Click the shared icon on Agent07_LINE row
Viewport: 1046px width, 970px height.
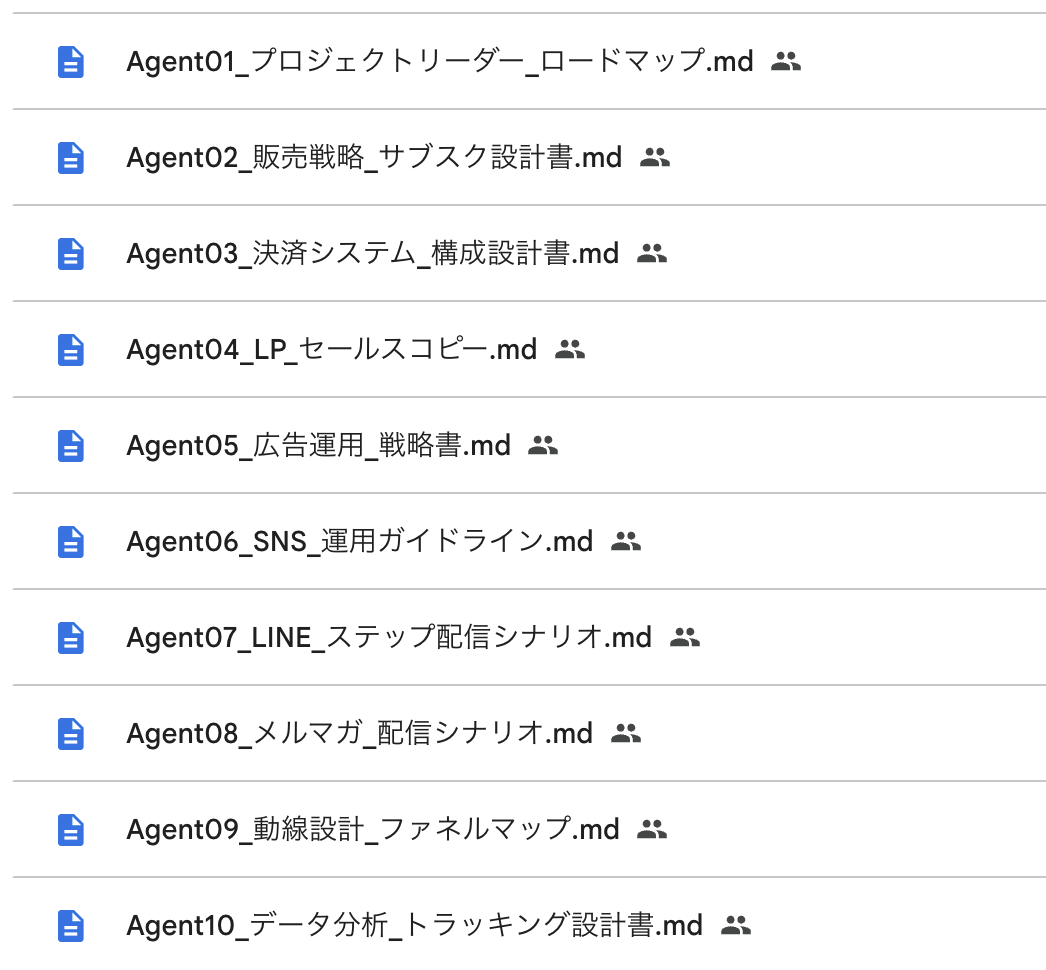(x=684, y=638)
